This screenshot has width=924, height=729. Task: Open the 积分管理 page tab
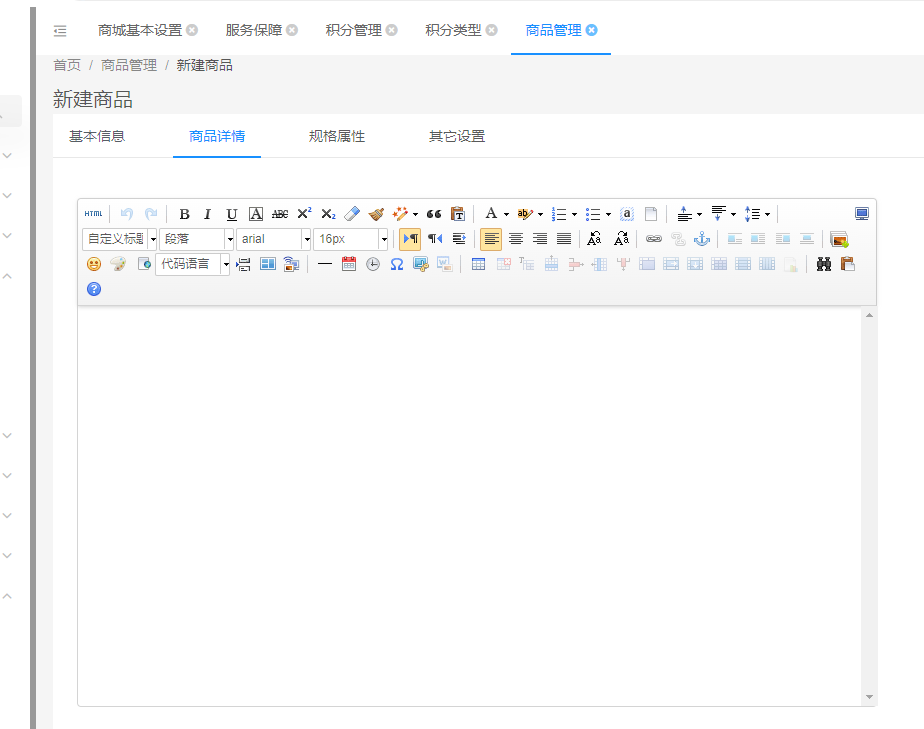tap(354, 30)
